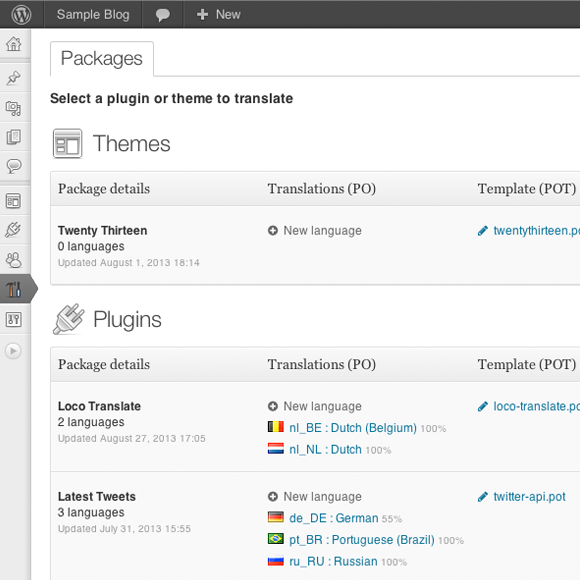Open Posts via the pushpin icon

[14, 78]
